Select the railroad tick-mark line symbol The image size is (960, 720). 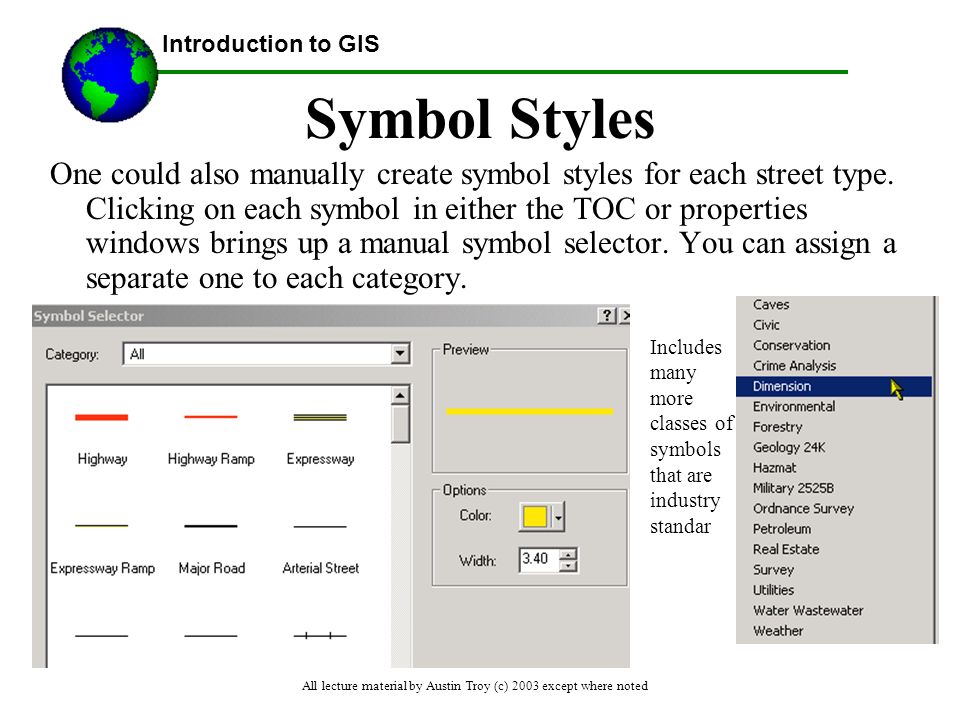tap(320, 636)
